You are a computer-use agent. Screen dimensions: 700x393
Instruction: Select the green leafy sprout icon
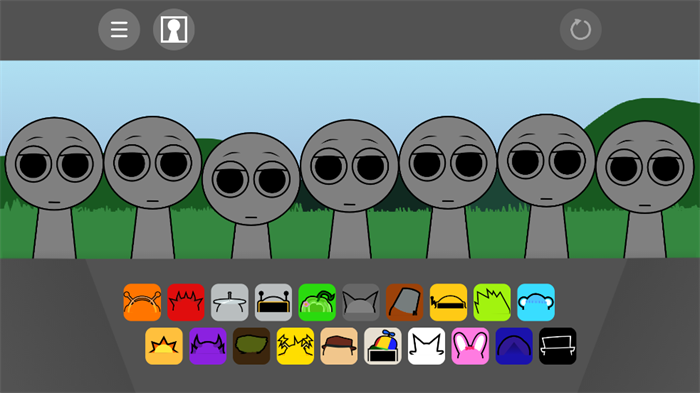pyautogui.click(x=317, y=302)
